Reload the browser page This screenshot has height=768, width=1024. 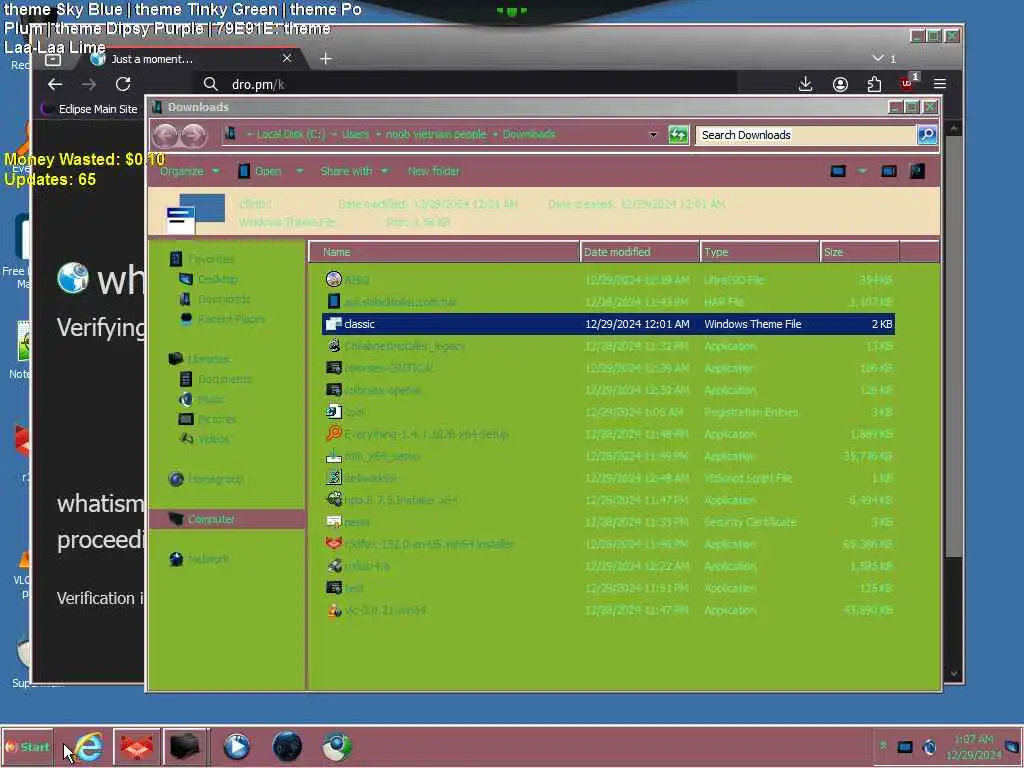[123, 84]
